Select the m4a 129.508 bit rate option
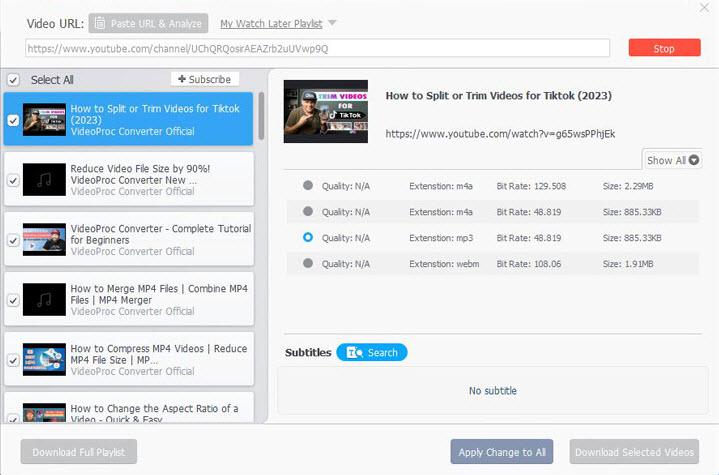719x475 pixels. point(308,185)
